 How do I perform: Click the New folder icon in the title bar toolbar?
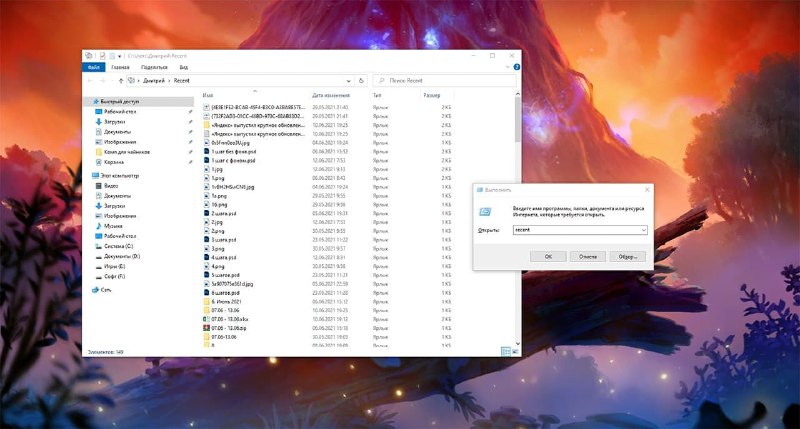[112, 56]
